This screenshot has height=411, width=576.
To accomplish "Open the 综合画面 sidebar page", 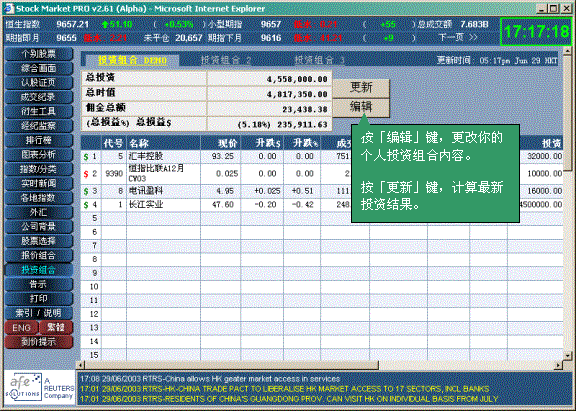I will click(39, 68).
